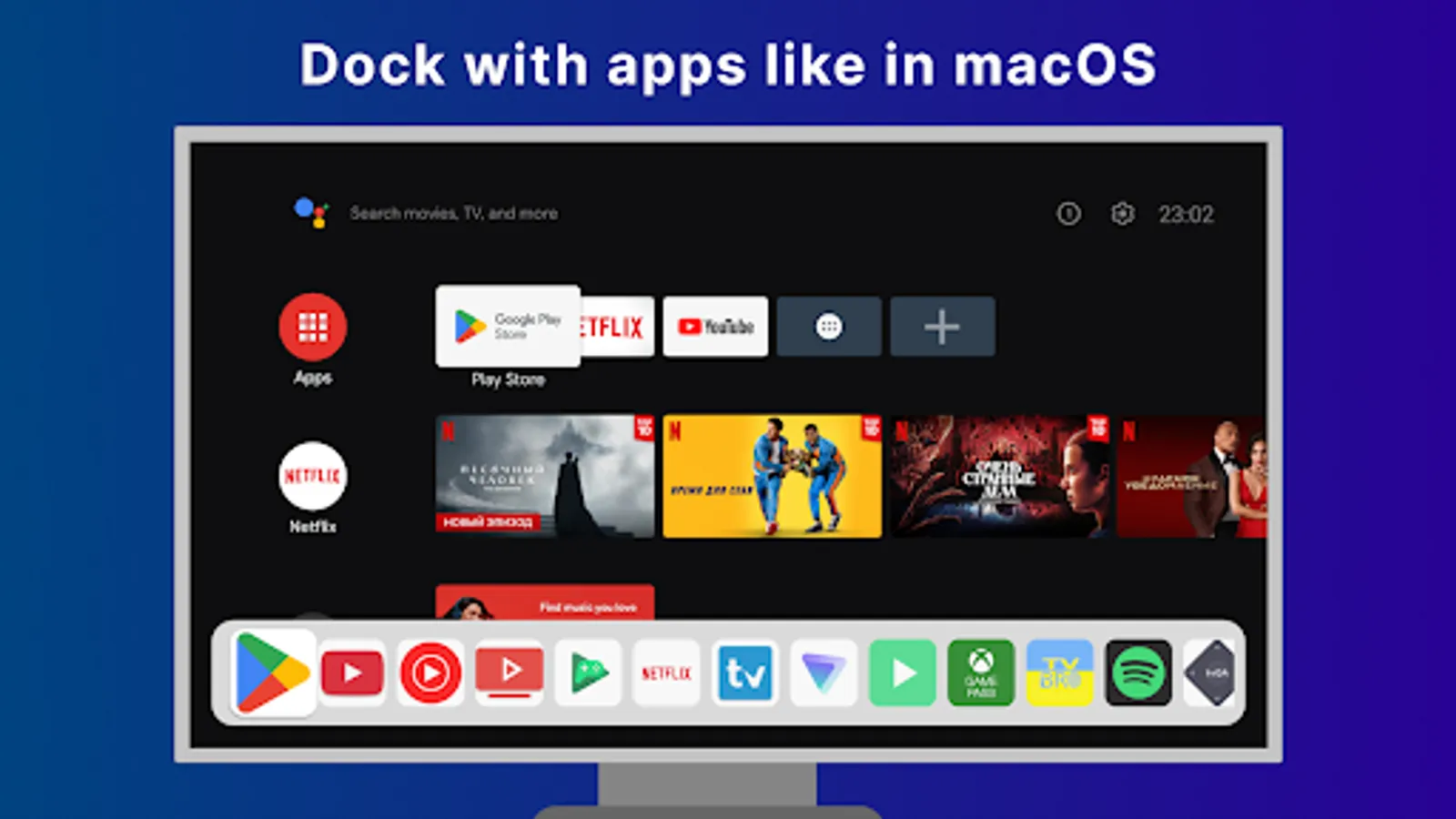Open the red Apps grid icon
This screenshot has width=1456, height=819.
coord(313,327)
